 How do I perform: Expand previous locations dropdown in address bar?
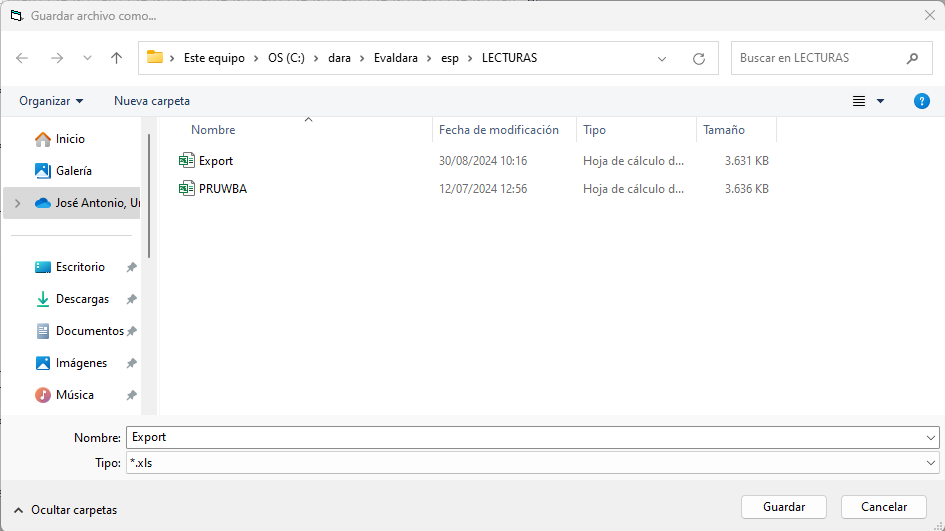662,58
